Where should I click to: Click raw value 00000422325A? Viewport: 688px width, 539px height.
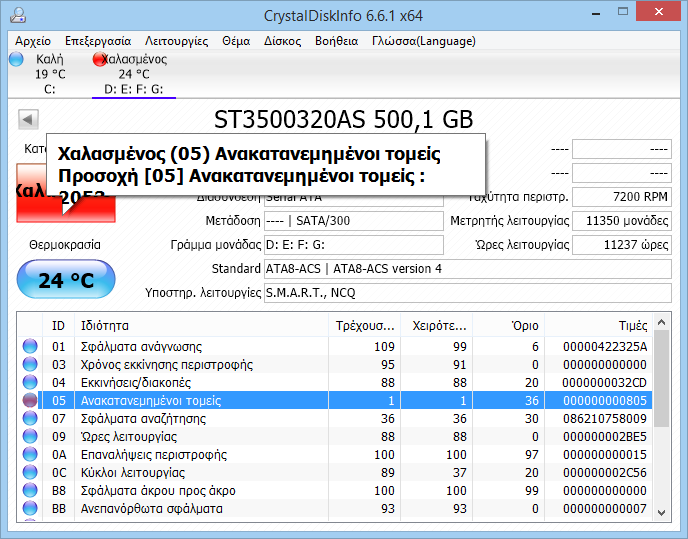click(x=605, y=347)
